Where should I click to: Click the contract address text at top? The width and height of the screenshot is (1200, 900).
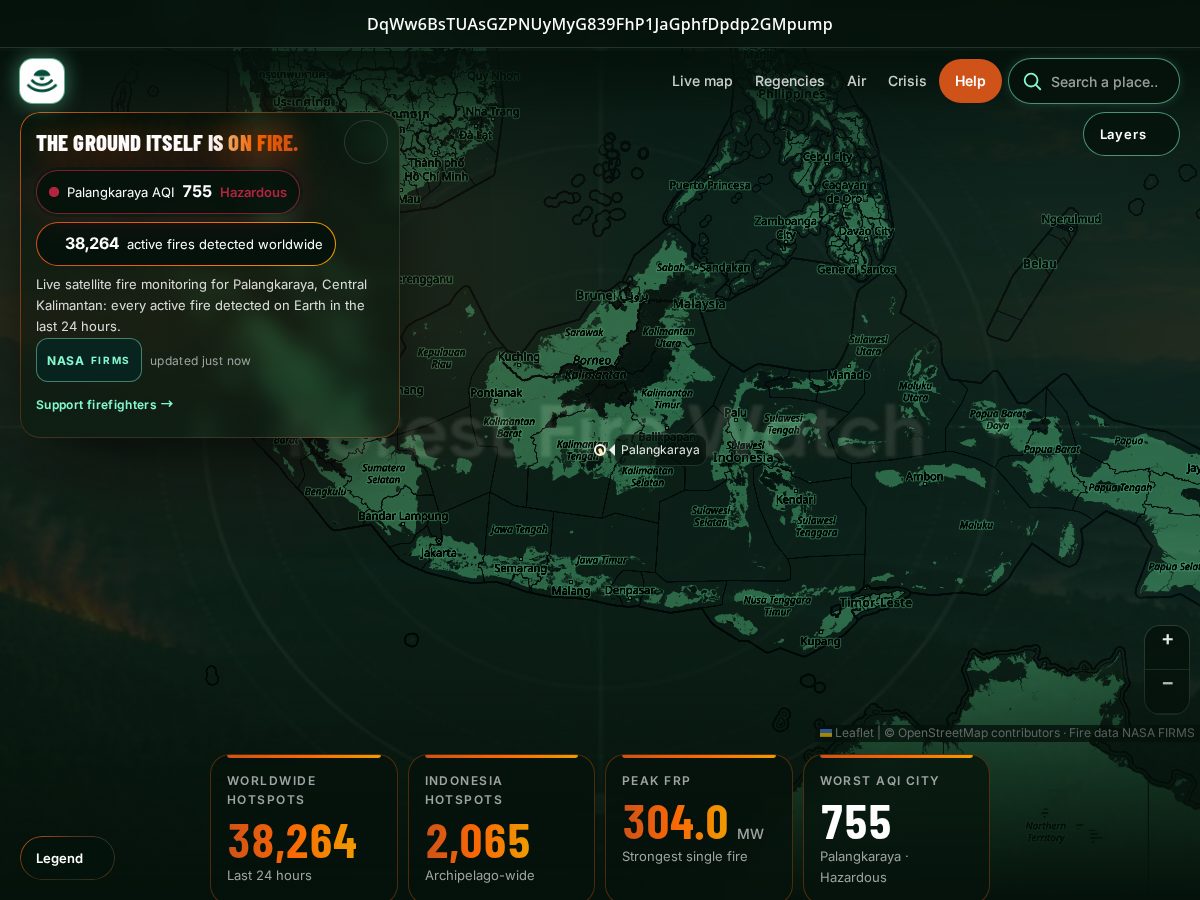tap(600, 24)
